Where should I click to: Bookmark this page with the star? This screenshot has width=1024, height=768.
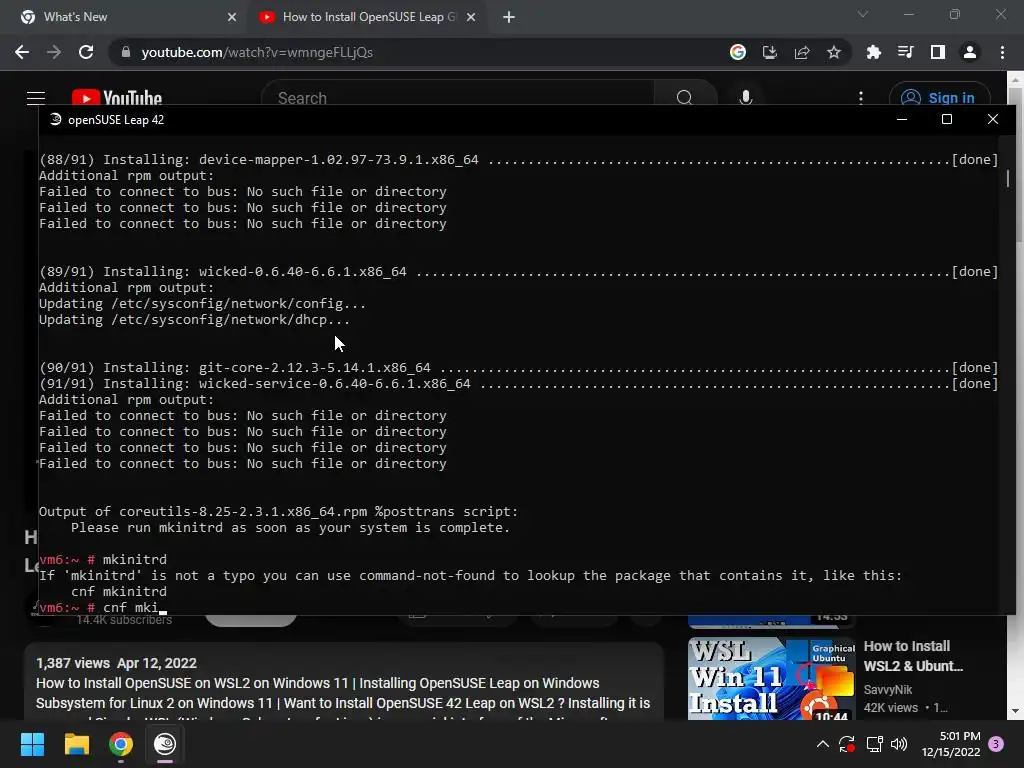[x=834, y=52]
